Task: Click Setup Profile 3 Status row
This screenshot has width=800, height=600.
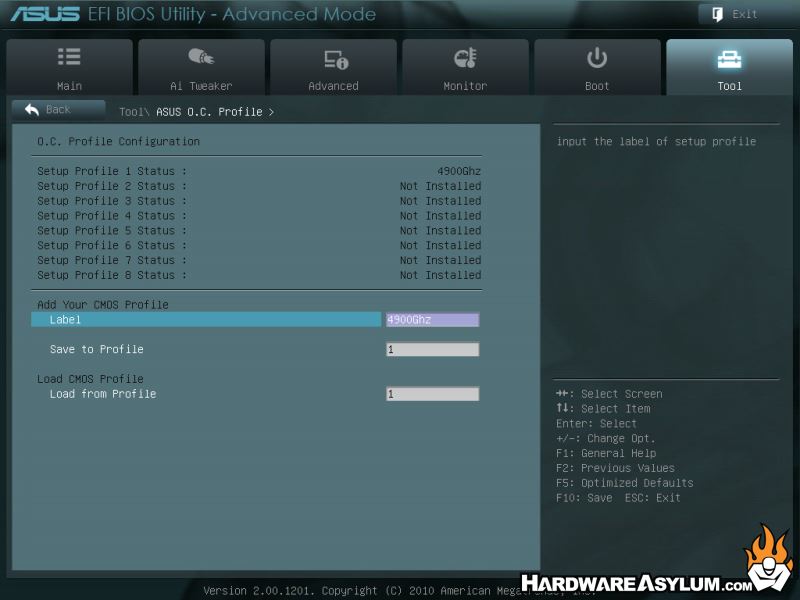Action: [x=259, y=201]
